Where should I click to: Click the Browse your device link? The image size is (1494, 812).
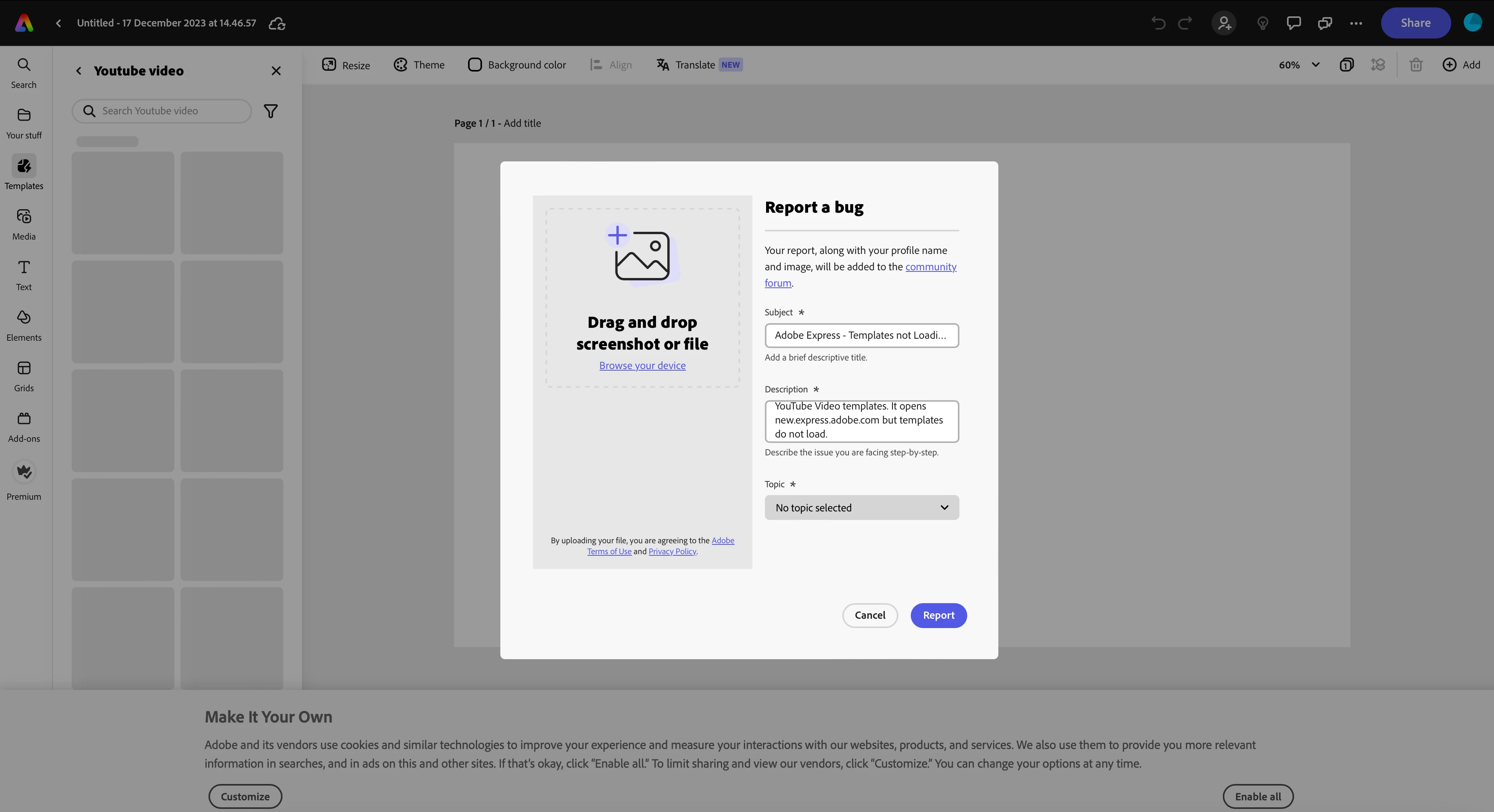643,366
